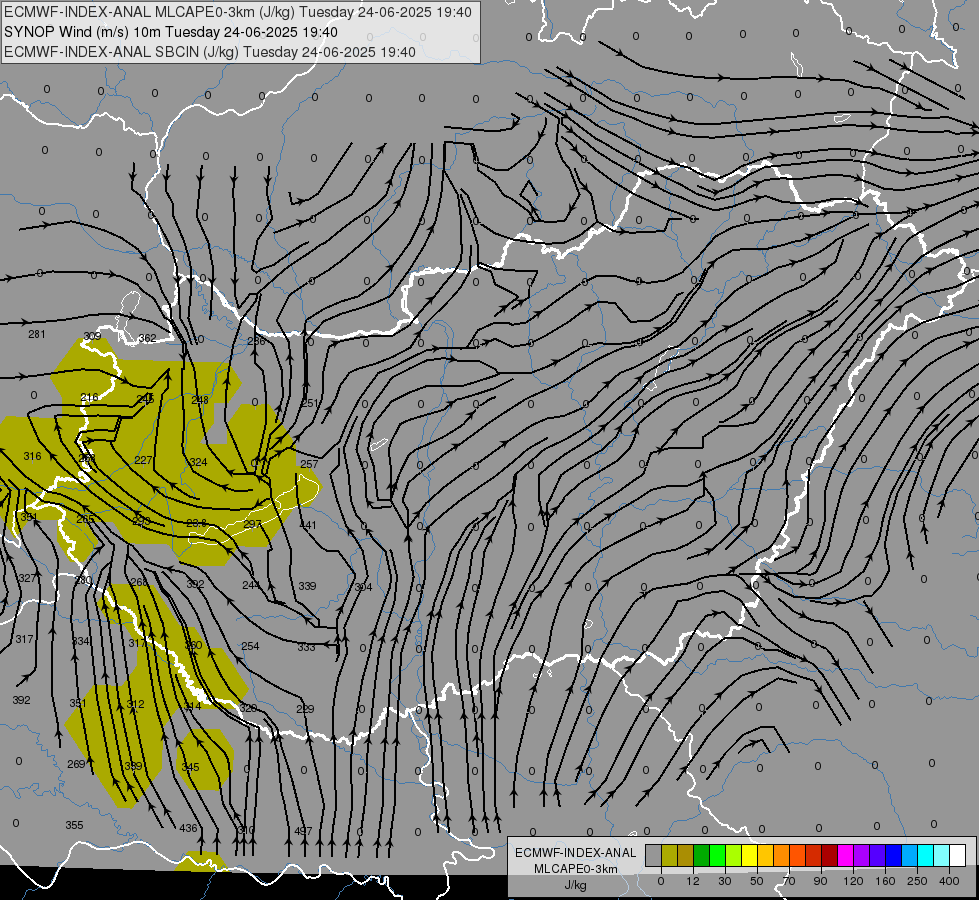Click the legend scale value 50

pos(756,881)
